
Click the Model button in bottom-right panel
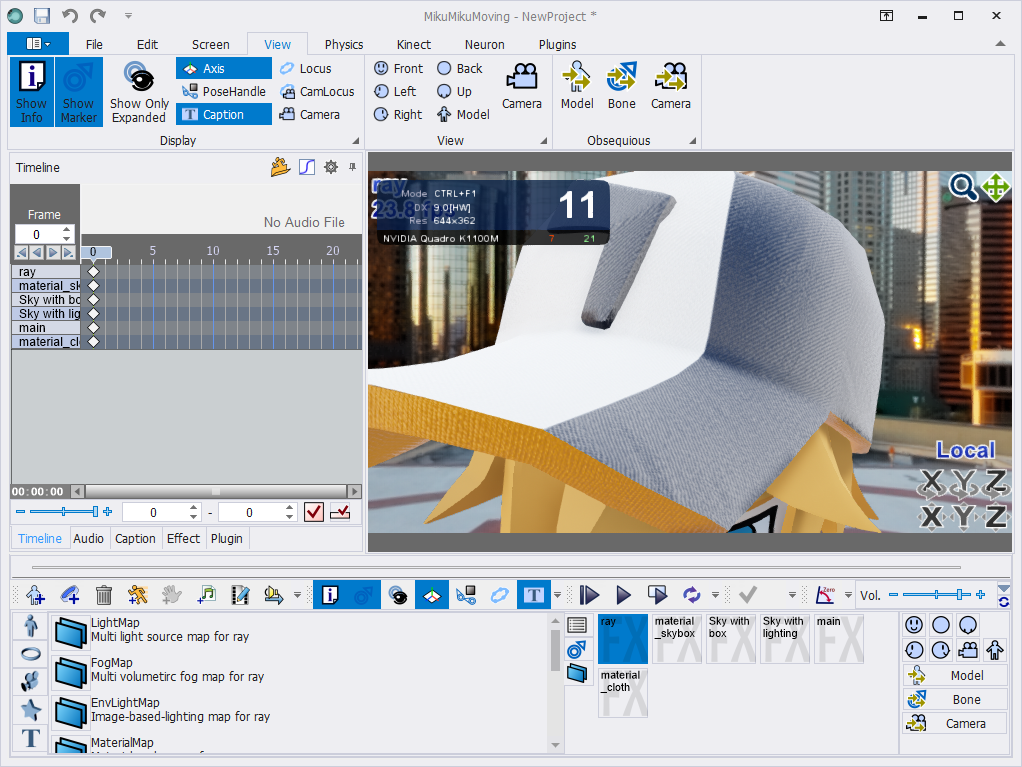[x=955, y=675]
